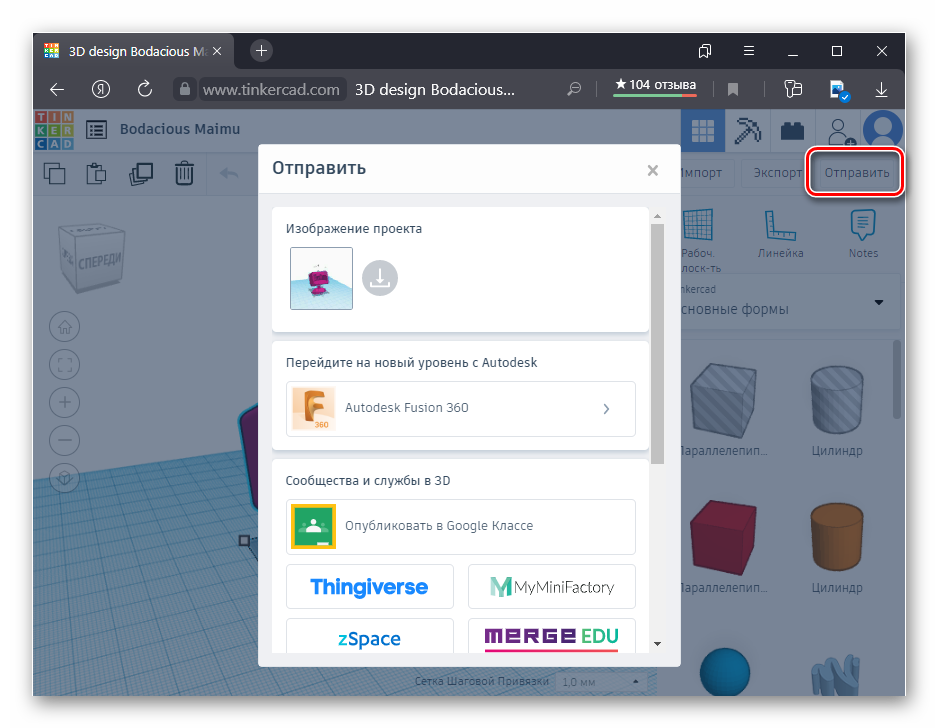Click the Tinkercad logo icon
This screenshot has height=728, width=938.
click(54, 129)
